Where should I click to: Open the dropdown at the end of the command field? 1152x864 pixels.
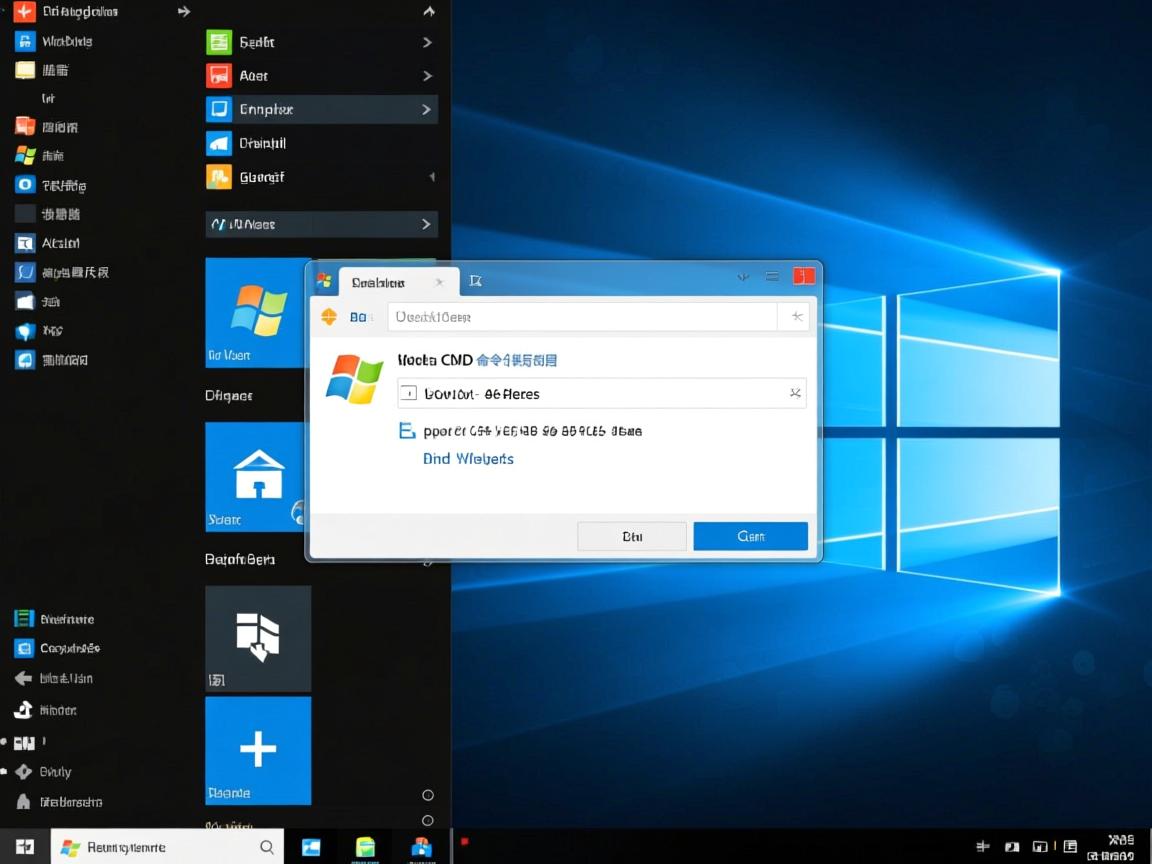pyautogui.click(x=796, y=394)
